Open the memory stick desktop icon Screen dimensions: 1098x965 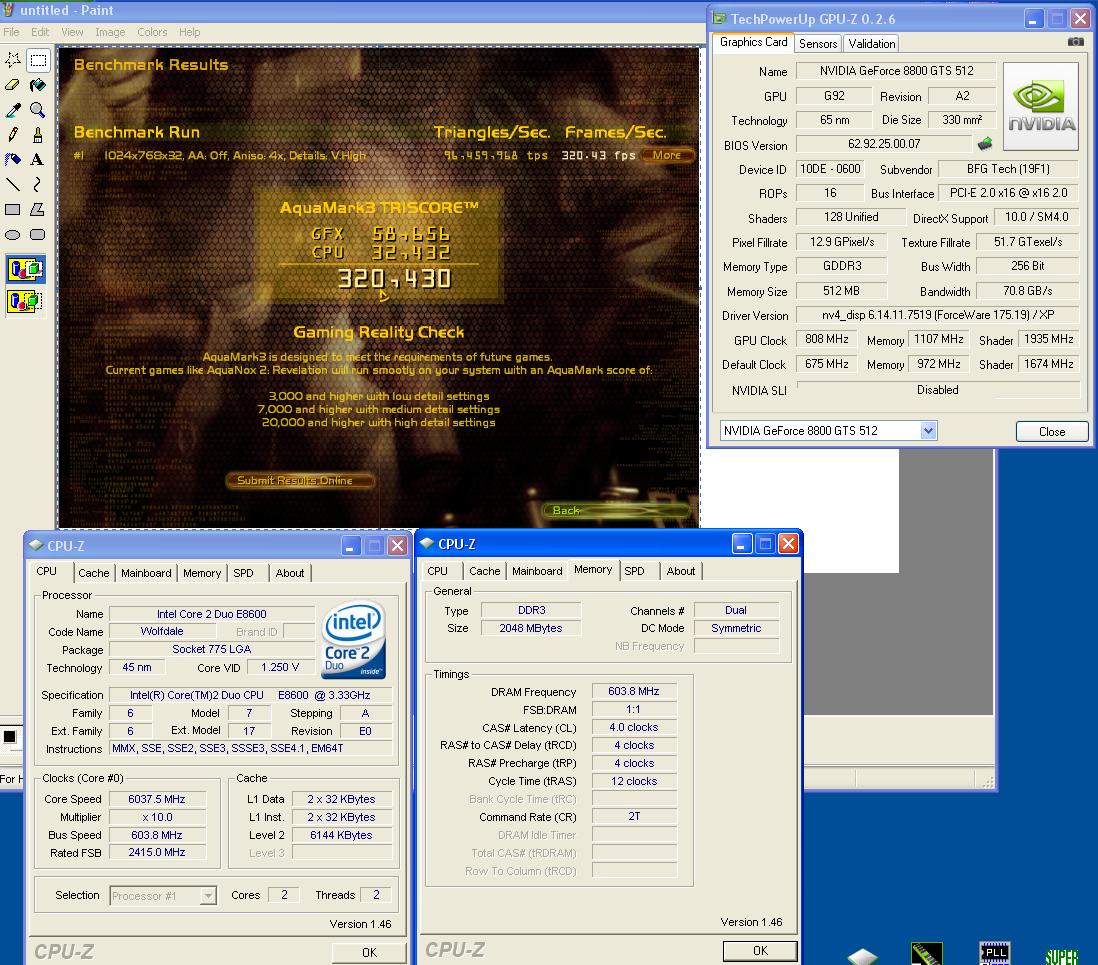click(926, 954)
